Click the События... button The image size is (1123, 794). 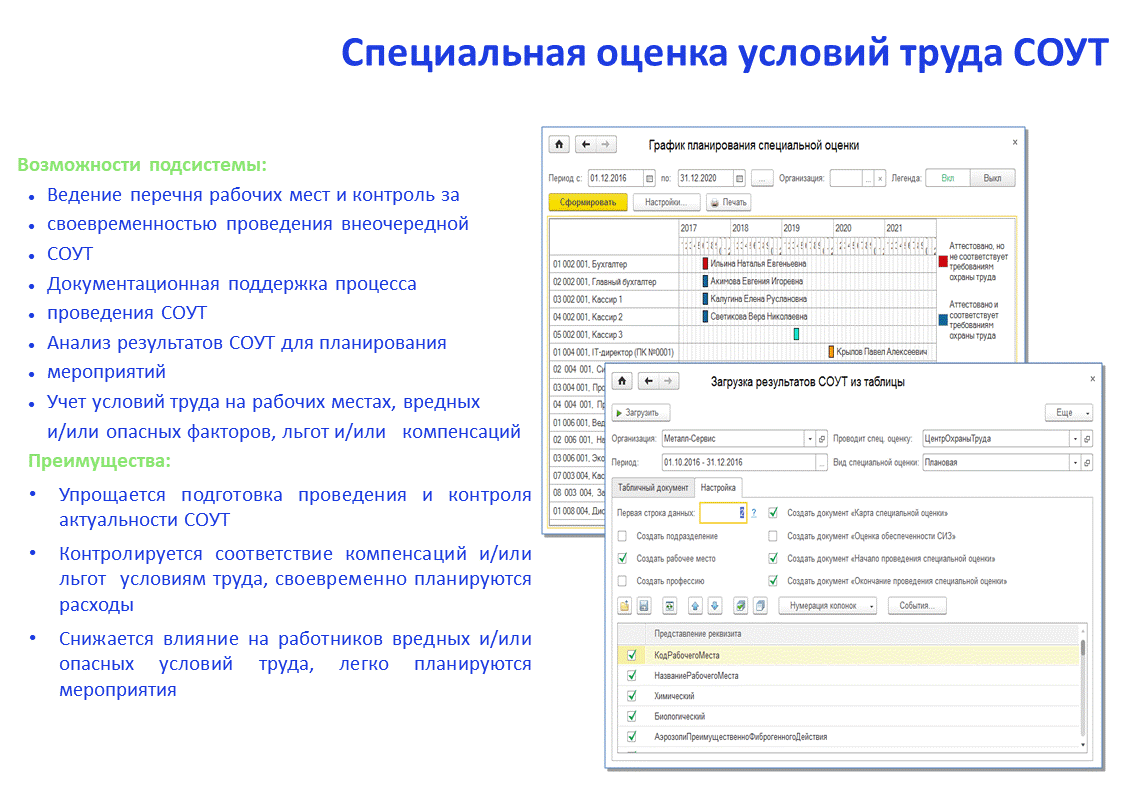(x=917, y=606)
